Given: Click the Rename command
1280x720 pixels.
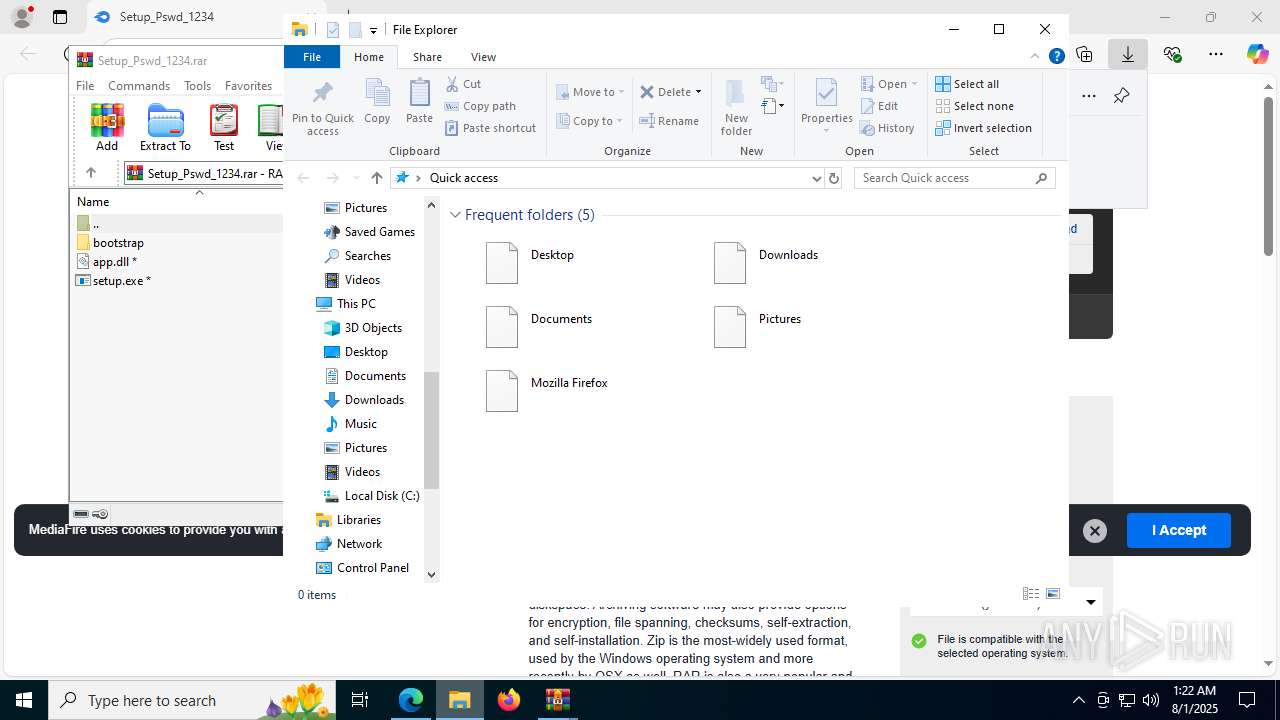Looking at the screenshot, I should coord(669,121).
